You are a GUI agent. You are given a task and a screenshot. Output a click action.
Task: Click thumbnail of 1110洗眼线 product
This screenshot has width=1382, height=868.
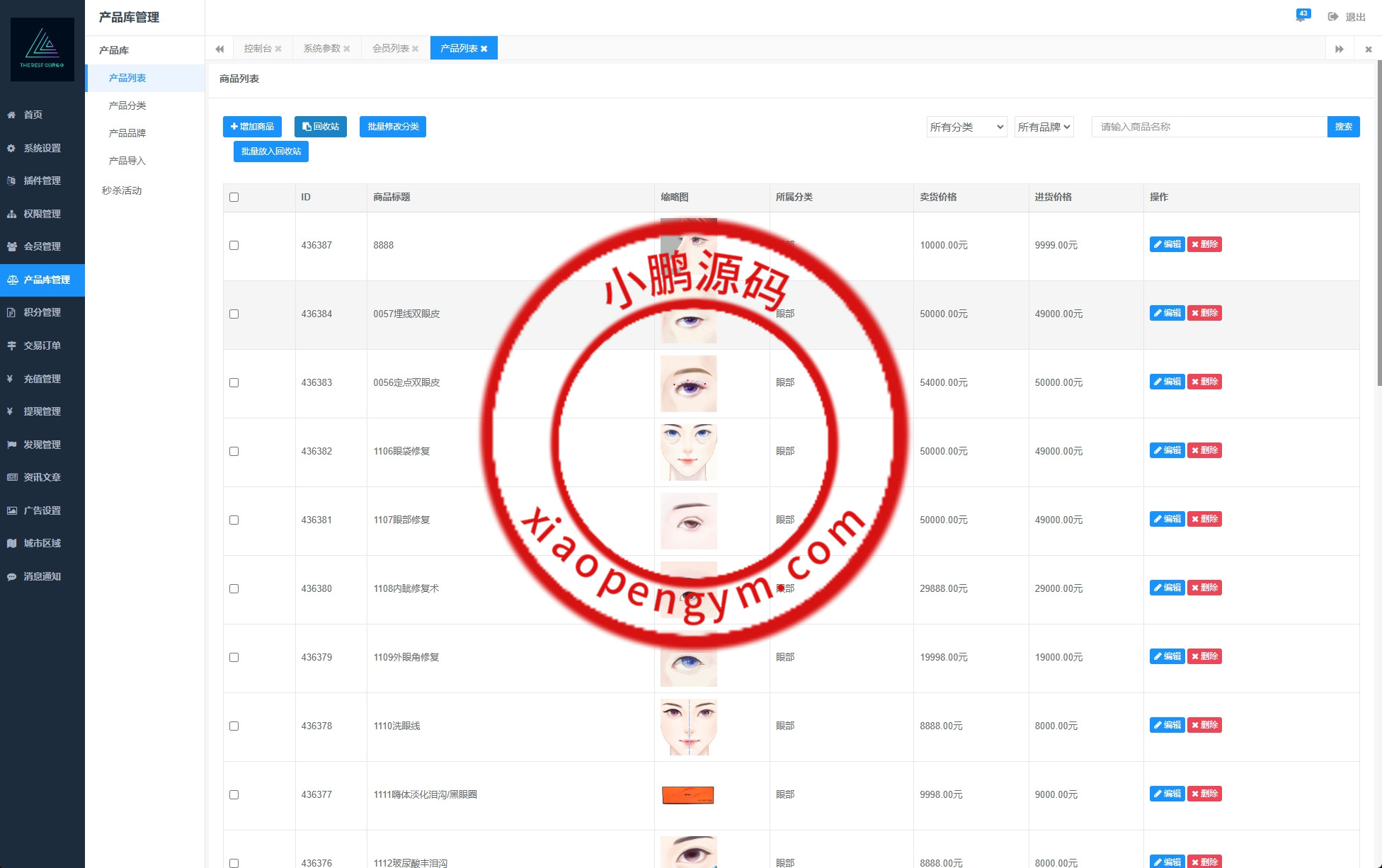pos(688,726)
